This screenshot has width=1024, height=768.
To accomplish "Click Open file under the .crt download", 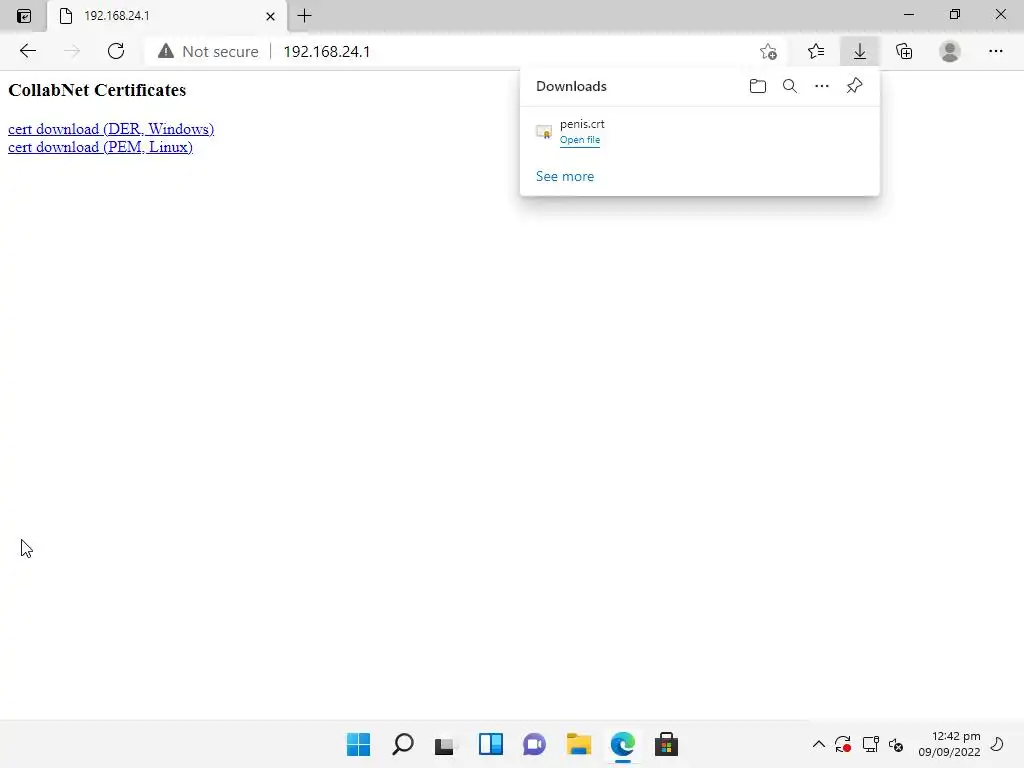I will tap(580, 140).
